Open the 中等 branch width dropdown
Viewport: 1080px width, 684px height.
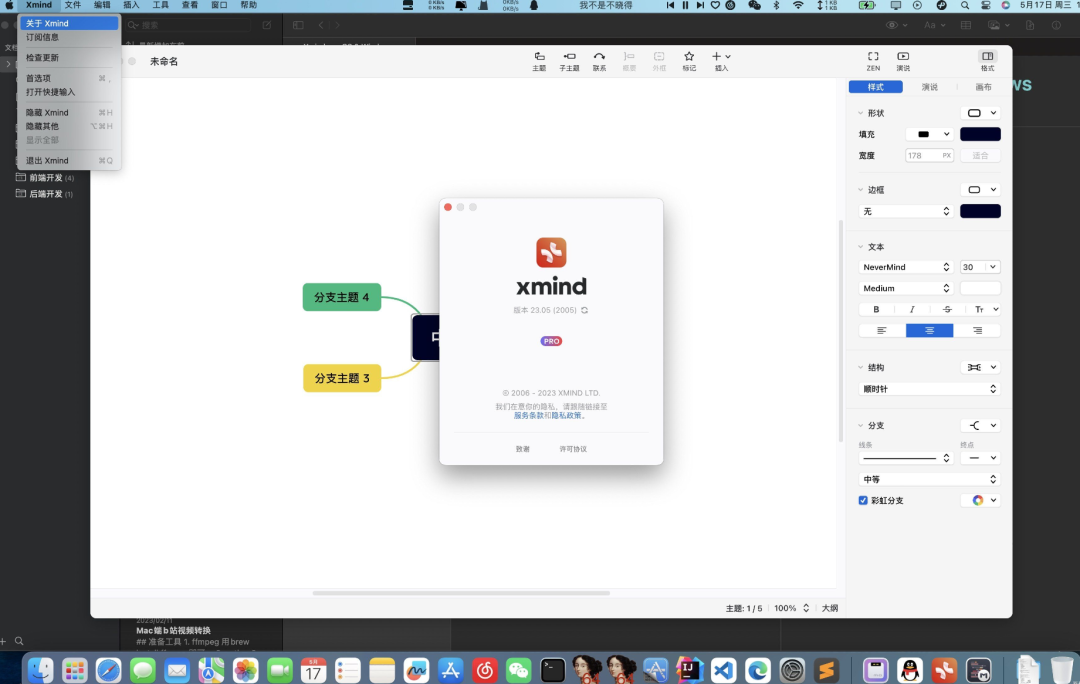(929, 479)
